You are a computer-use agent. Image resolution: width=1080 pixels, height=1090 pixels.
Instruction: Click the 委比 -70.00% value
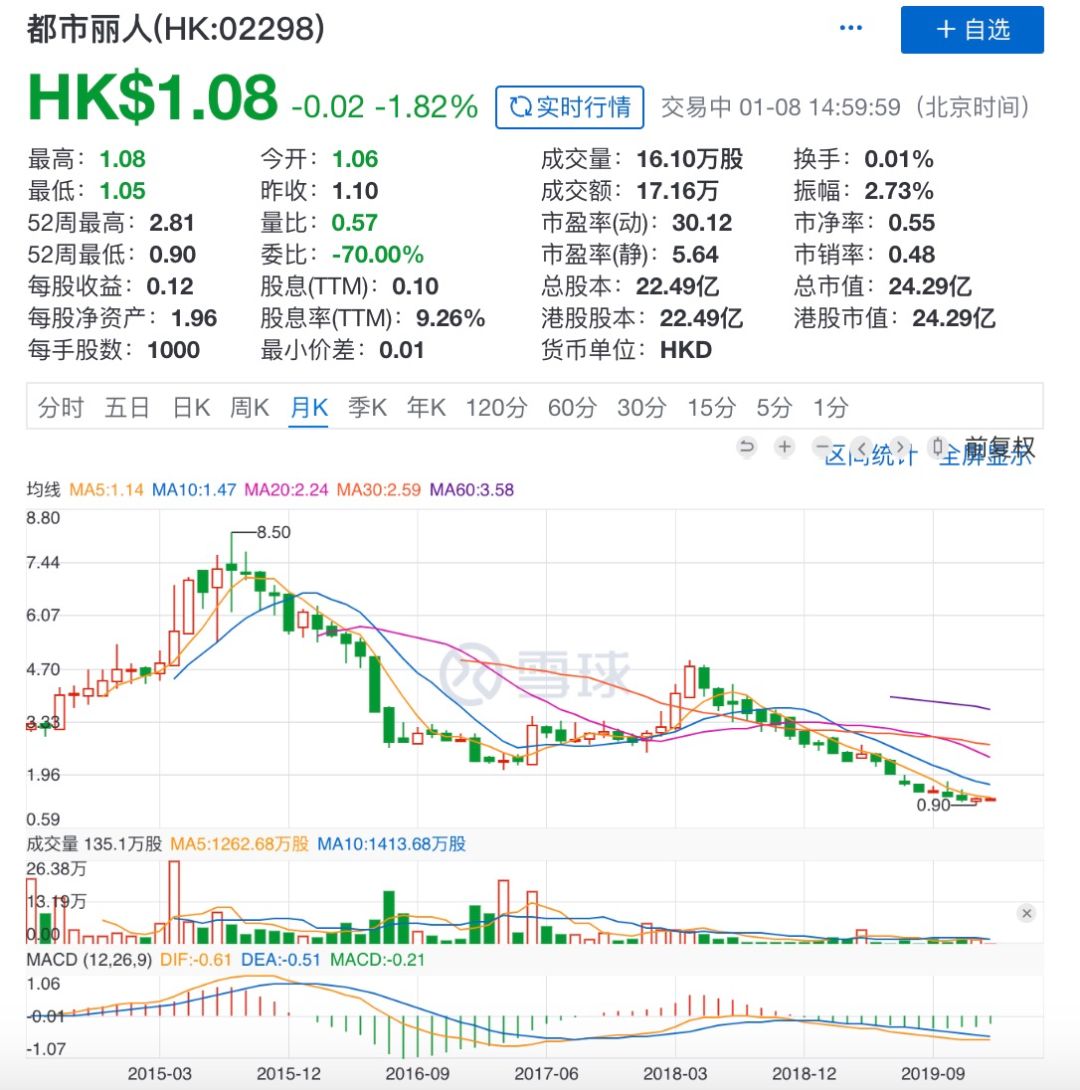377,254
